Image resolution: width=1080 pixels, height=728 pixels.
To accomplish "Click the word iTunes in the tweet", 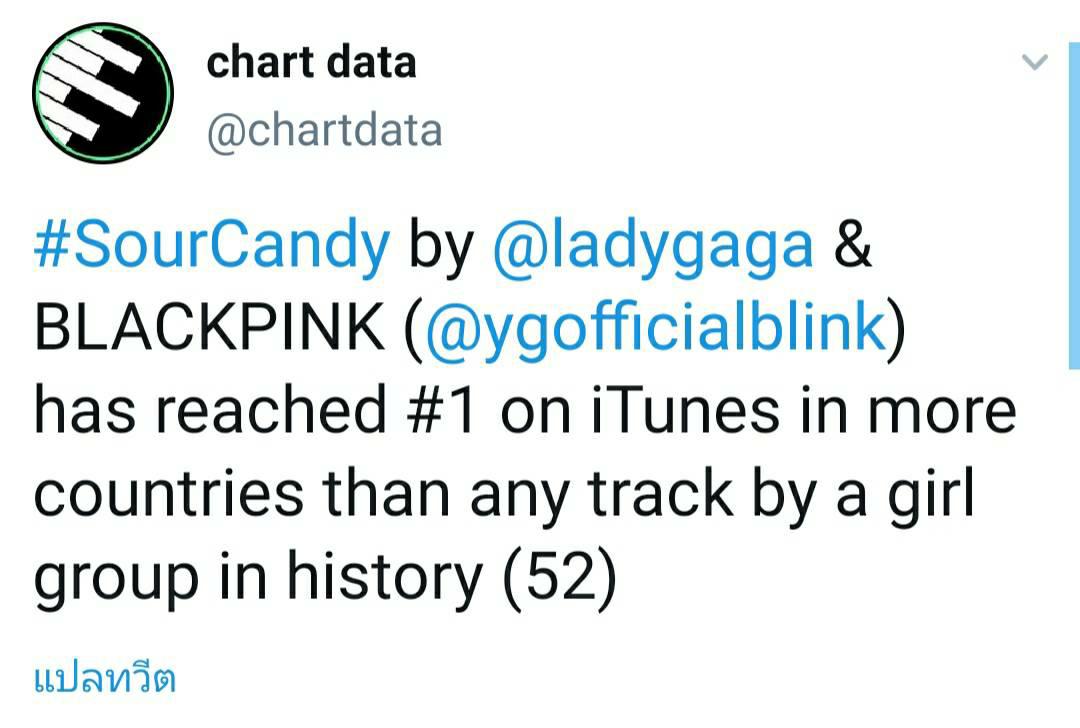I will click(685, 410).
